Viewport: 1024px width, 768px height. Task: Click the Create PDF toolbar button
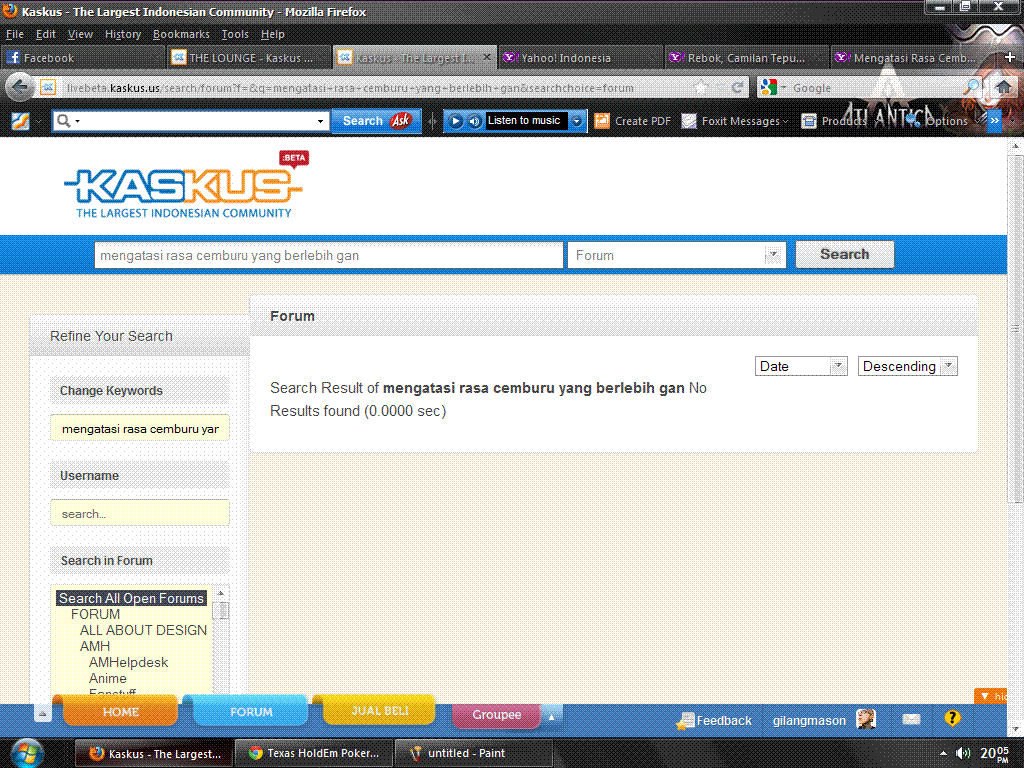point(632,121)
